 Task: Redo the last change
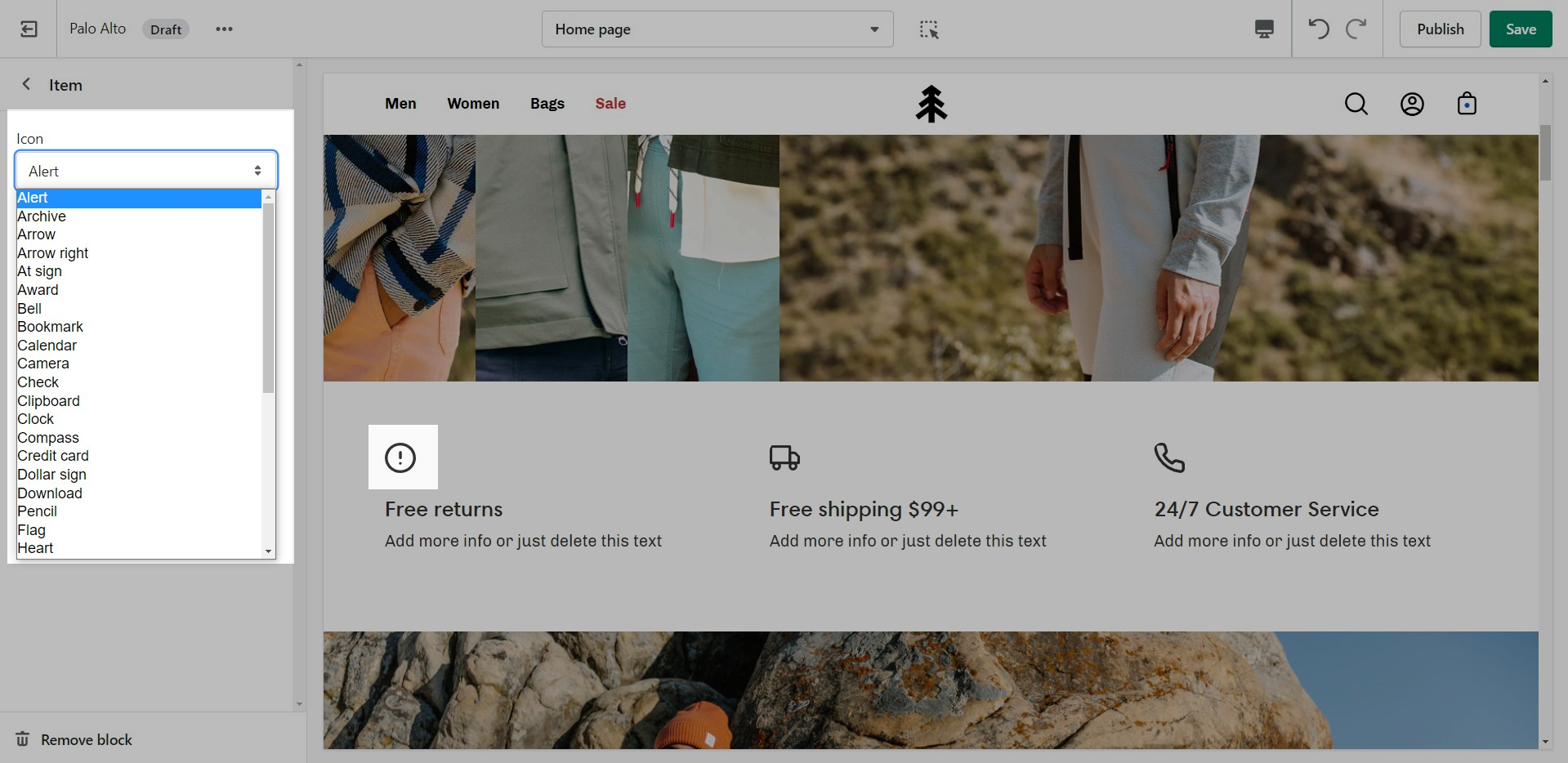(x=1356, y=29)
